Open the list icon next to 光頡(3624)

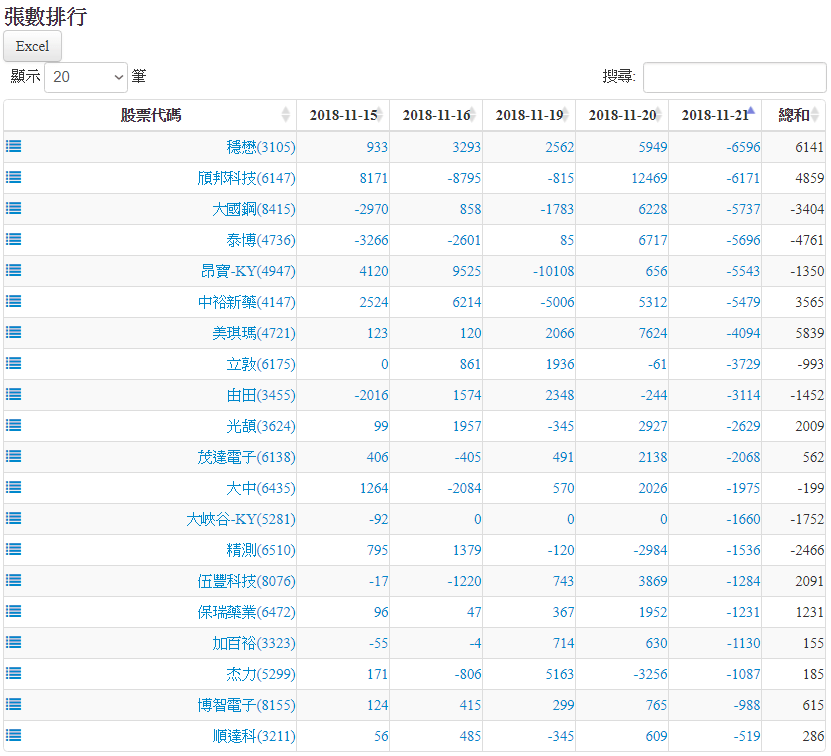click(x=14, y=425)
